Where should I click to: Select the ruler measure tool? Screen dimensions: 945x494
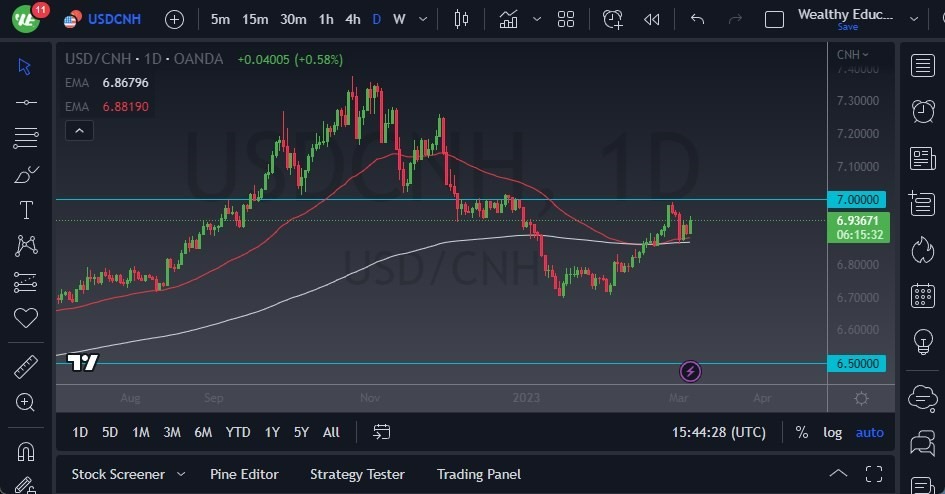26,366
